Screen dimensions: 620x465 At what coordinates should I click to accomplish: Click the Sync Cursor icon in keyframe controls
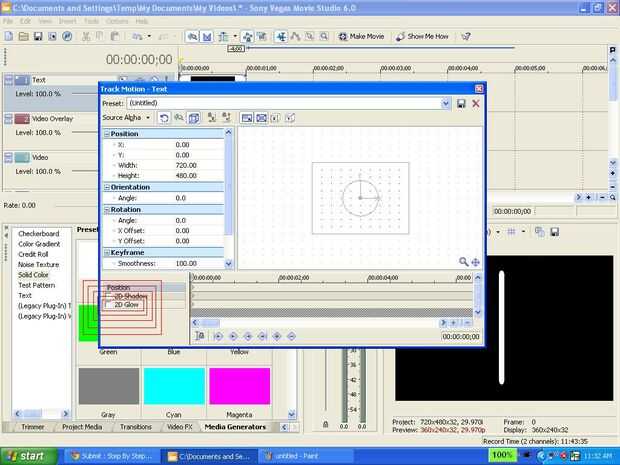(x=200, y=336)
